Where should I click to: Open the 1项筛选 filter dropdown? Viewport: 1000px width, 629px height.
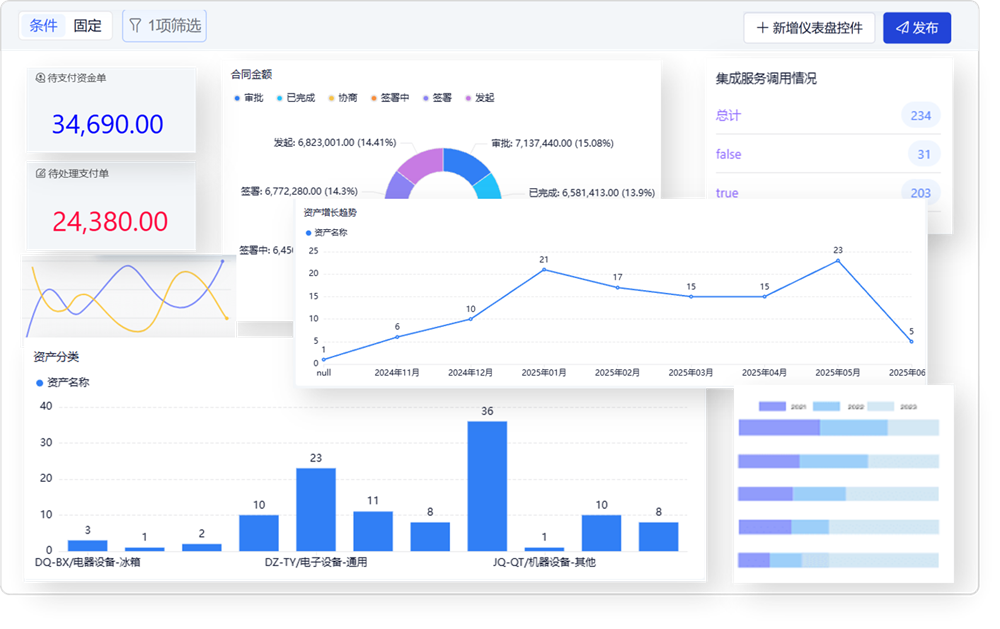coord(165,26)
